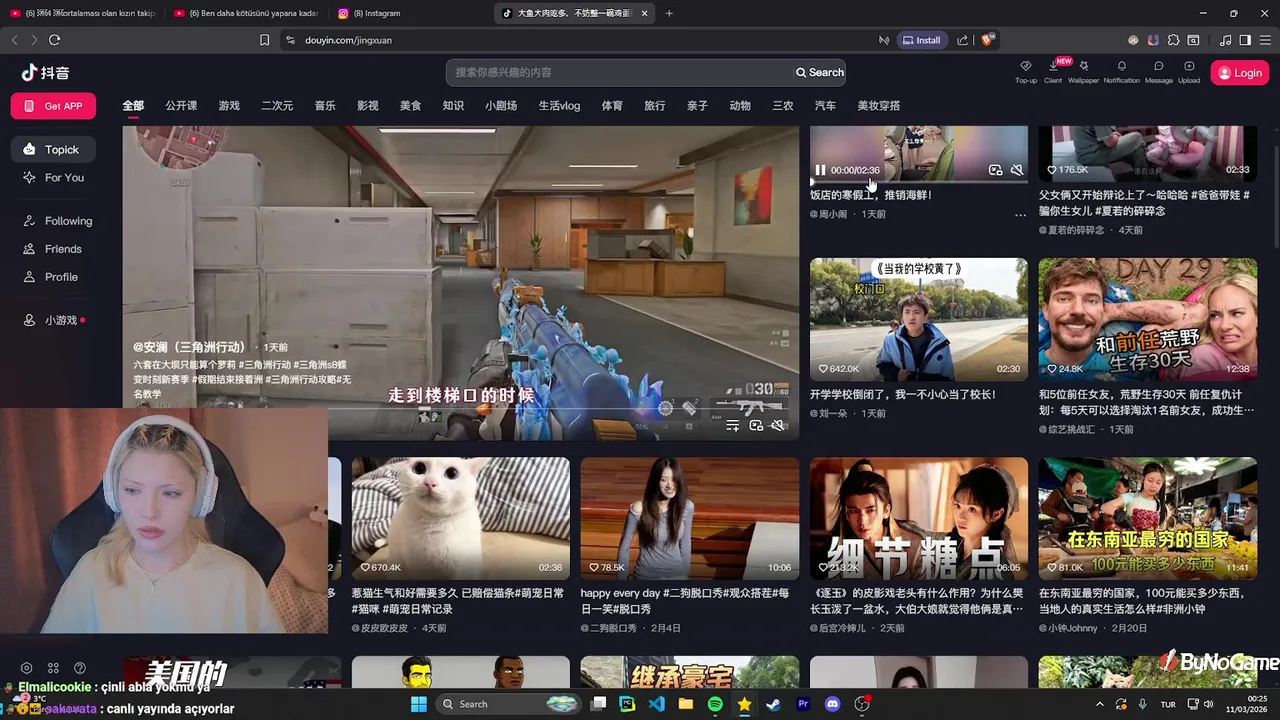Open the For You sidebar item
The image size is (1280, 720).
pos(53,177)
